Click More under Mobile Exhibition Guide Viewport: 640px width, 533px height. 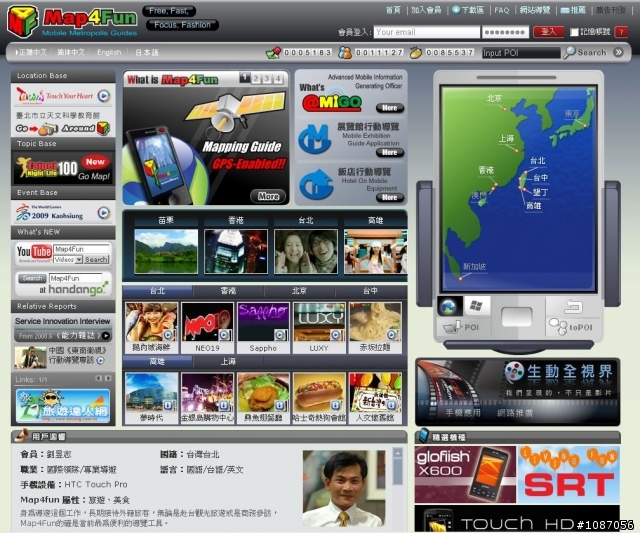[x=390, y=152]
